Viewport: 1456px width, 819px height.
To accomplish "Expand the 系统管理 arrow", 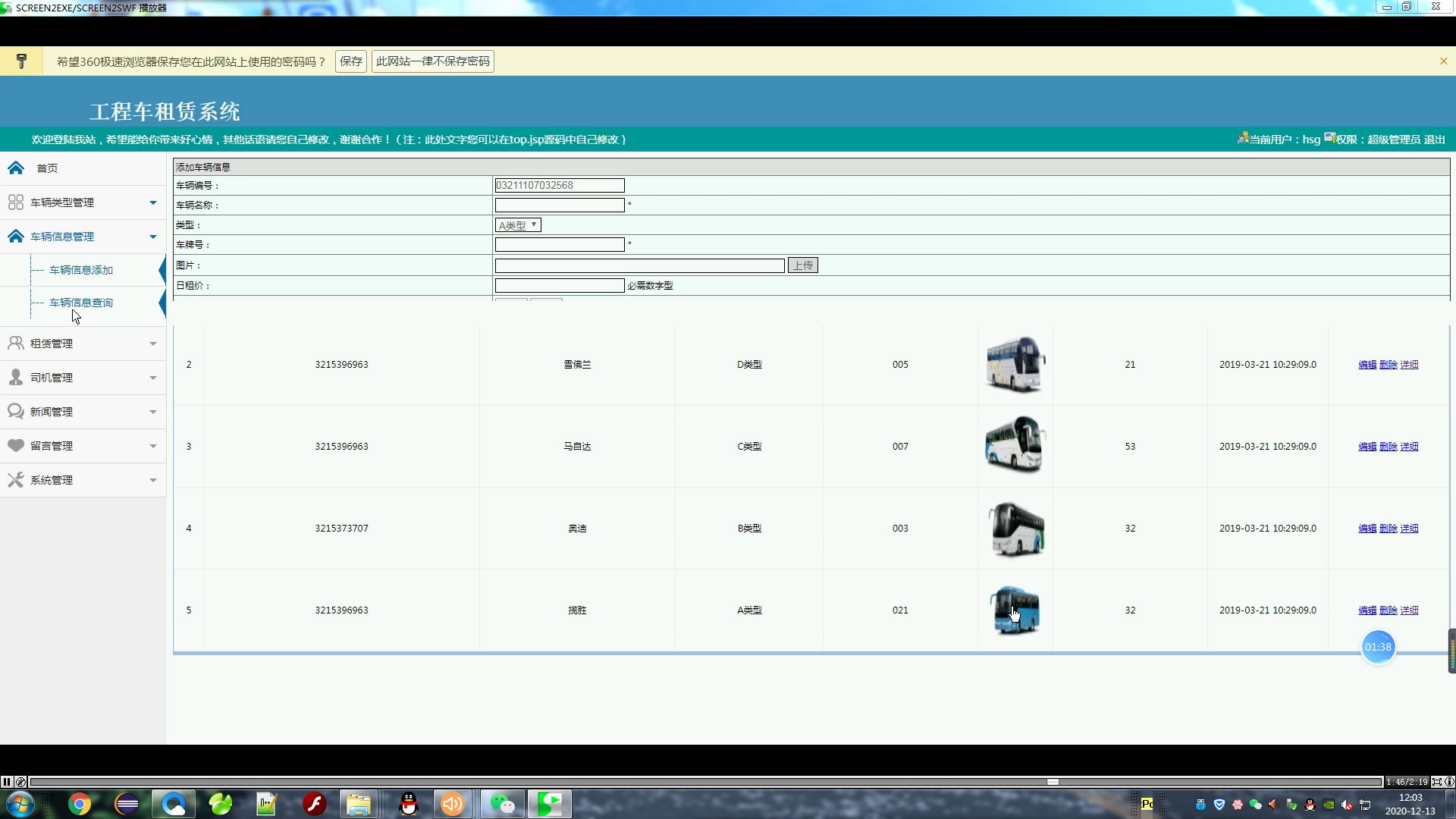I will pyautogui.click(x=153, y=480).
